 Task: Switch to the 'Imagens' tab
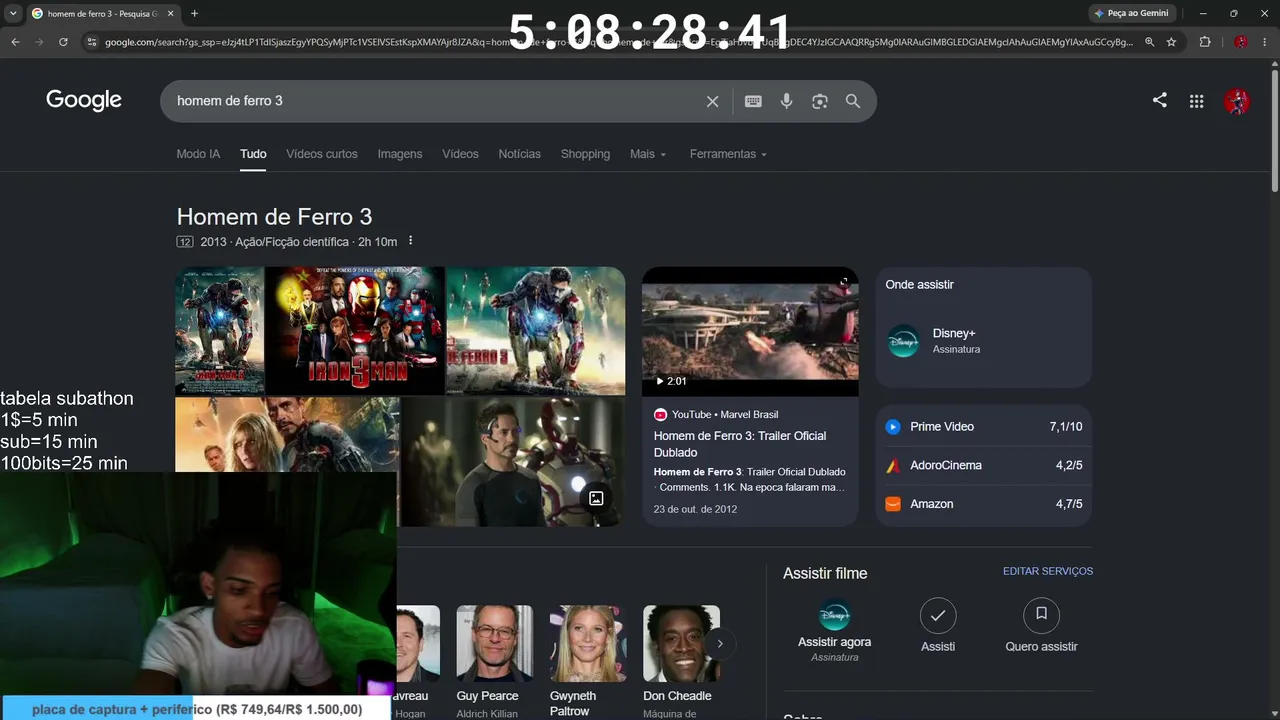pos(400,154)
